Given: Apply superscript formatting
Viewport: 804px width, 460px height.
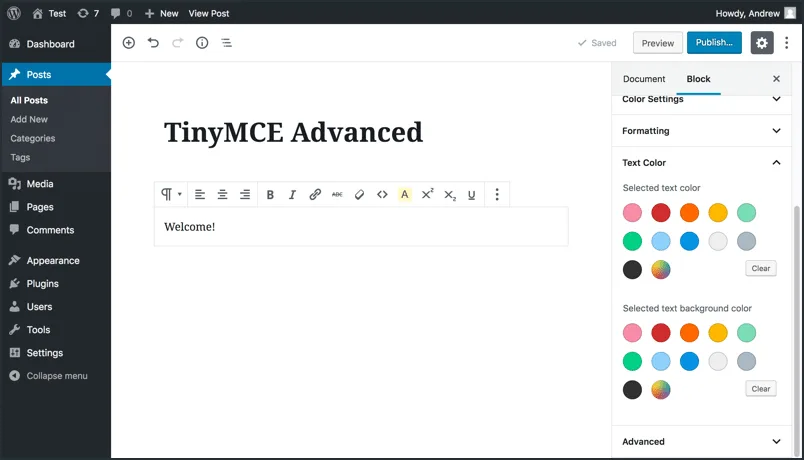Looking at the screenshot, I should coord(427,195).
